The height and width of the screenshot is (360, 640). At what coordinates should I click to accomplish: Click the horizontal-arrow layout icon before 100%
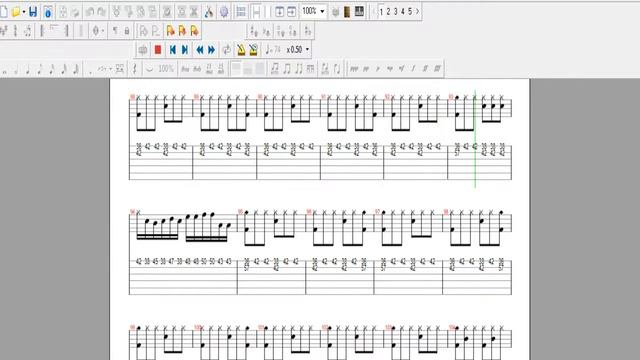point(291,12)
